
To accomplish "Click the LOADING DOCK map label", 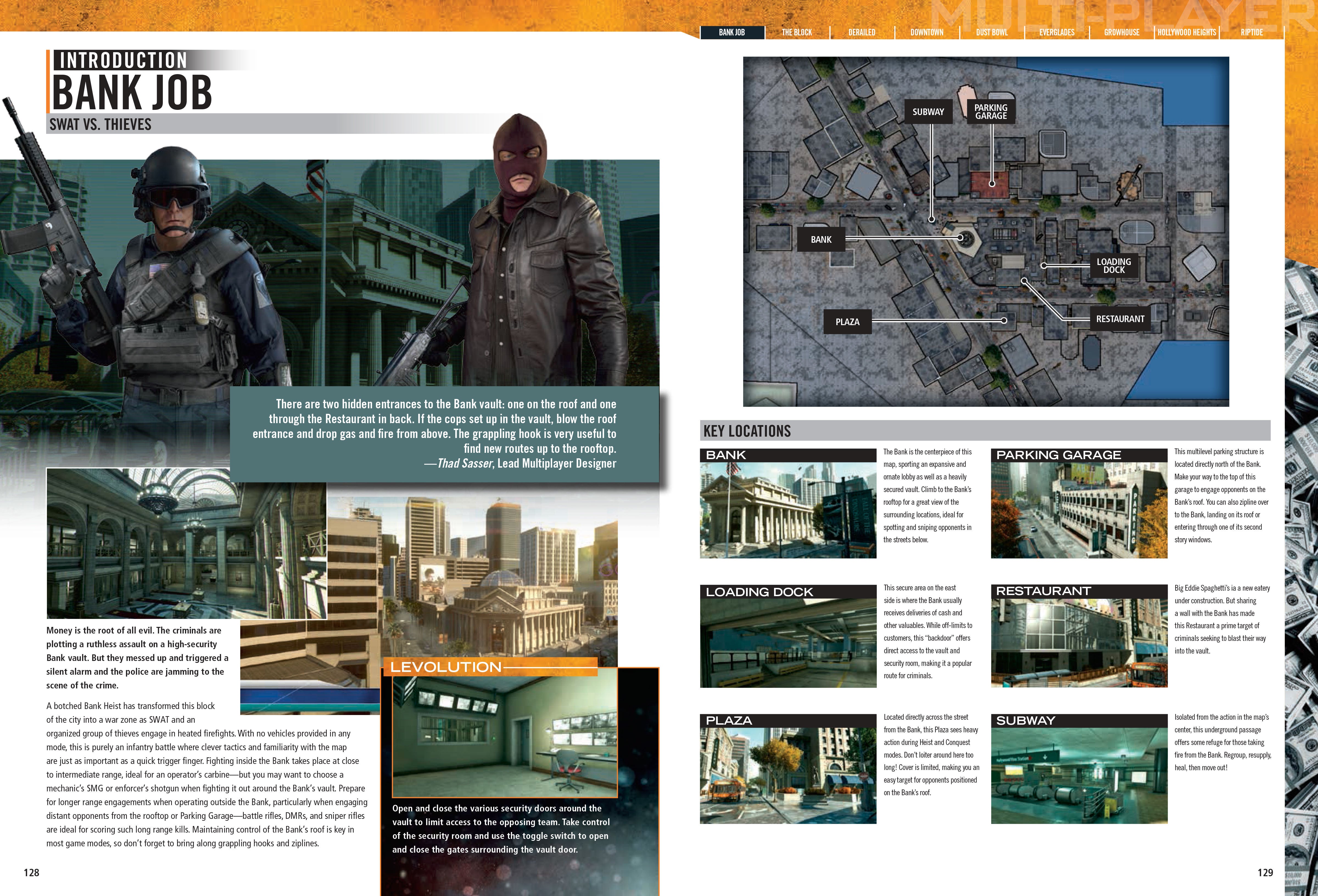I will (x=1114, y=266).
